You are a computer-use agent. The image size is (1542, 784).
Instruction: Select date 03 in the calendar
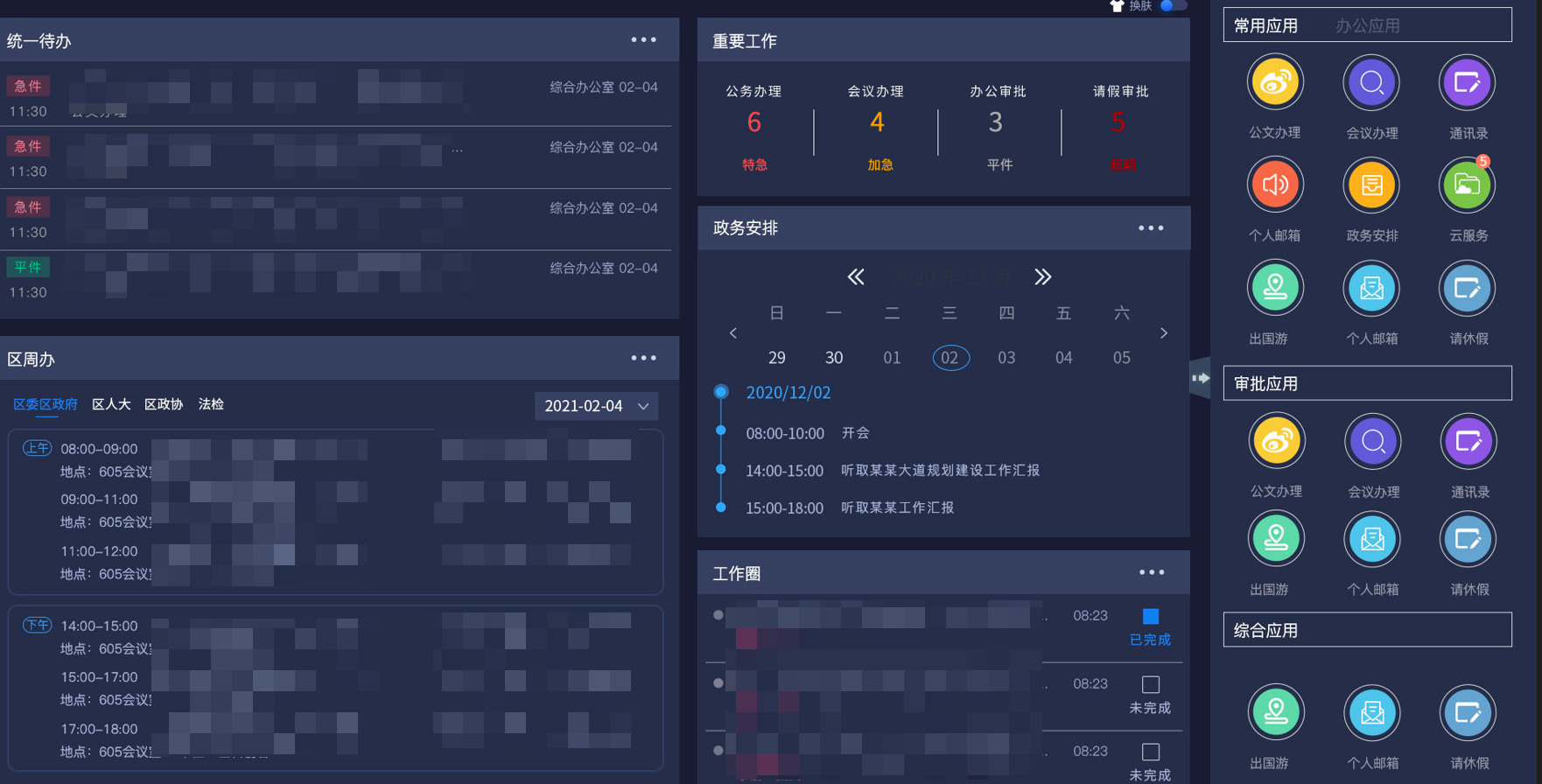point(1006,358)
